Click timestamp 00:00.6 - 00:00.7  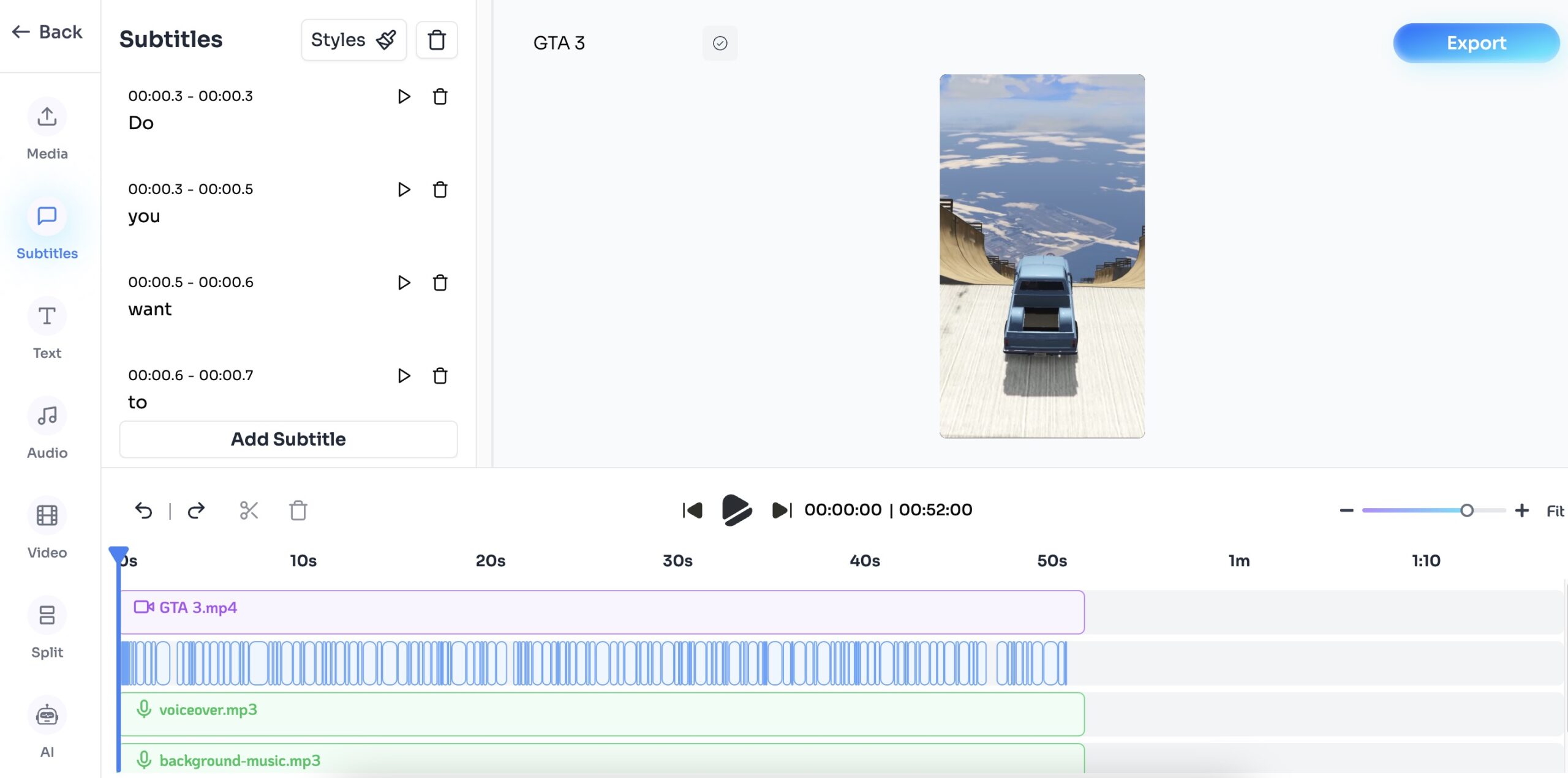tap(190, 375)
